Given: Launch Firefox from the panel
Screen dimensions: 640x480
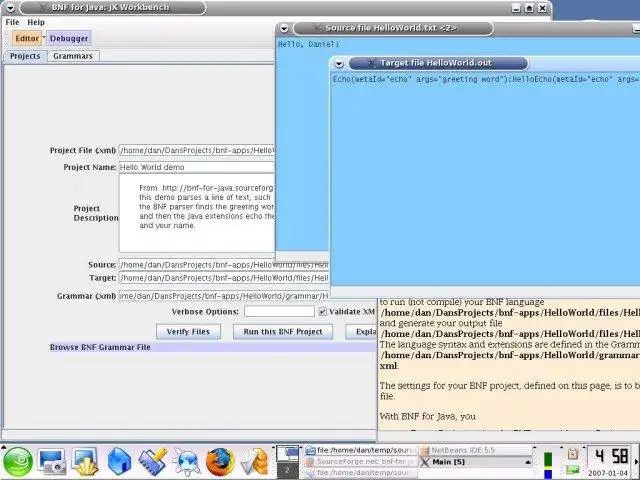Looking at the screenshot, I should (x=220, y=462).
